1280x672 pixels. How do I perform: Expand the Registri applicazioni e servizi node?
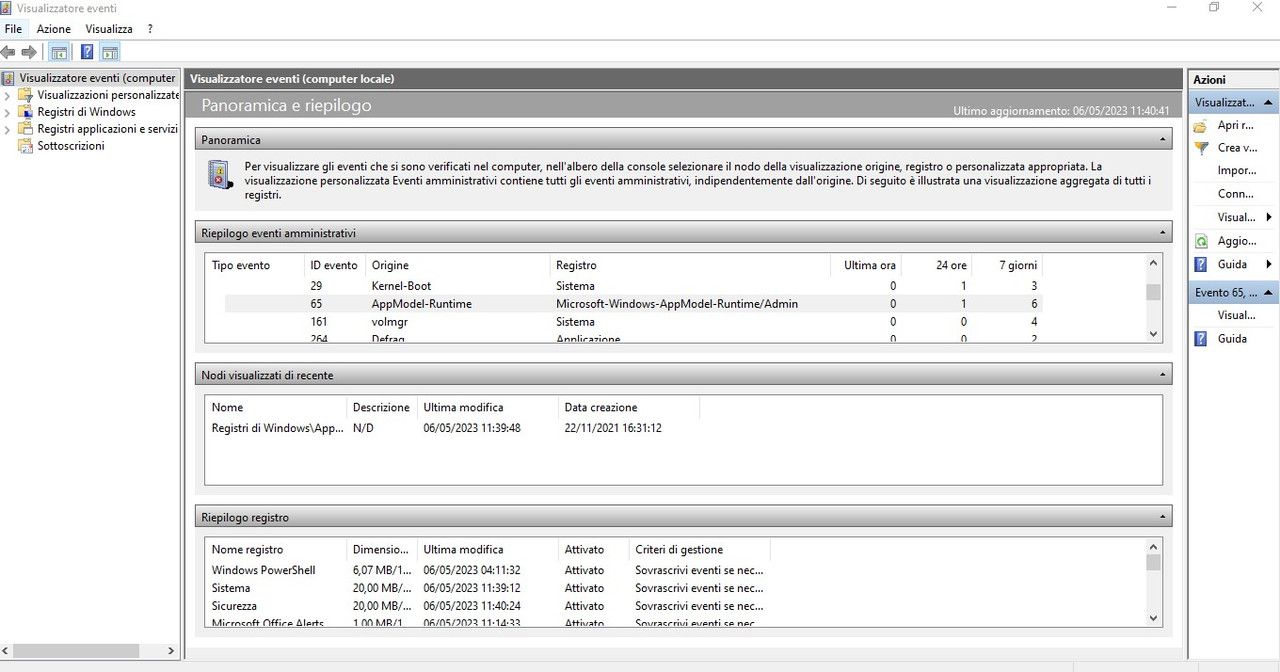click(8, 130)
